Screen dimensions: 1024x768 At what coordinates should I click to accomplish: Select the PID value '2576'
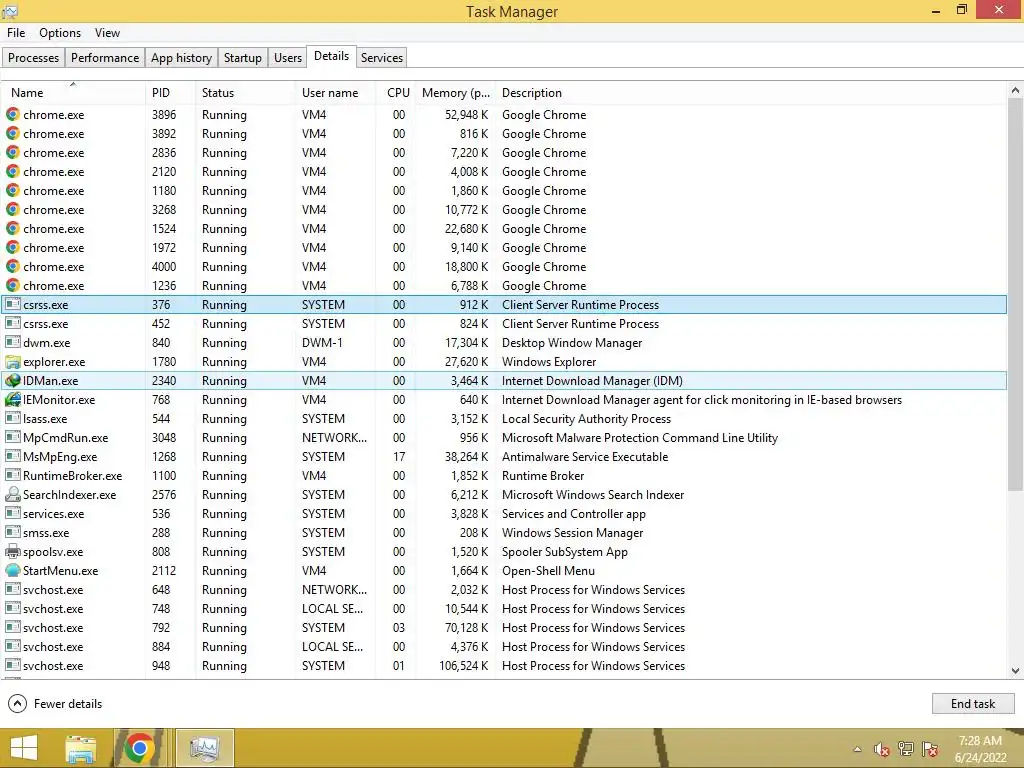click(164, 494)
